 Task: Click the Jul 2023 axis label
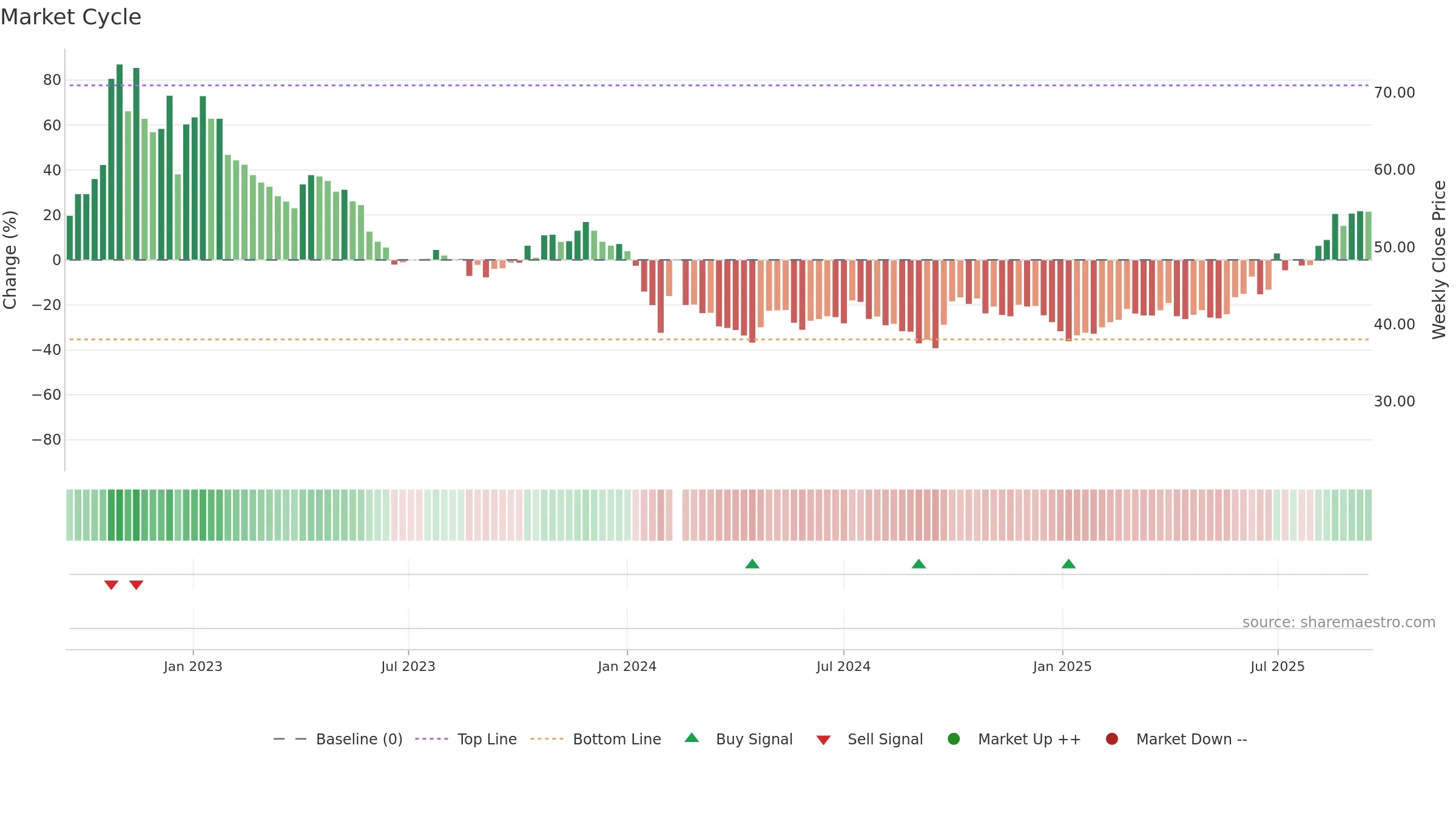[408, 666]
